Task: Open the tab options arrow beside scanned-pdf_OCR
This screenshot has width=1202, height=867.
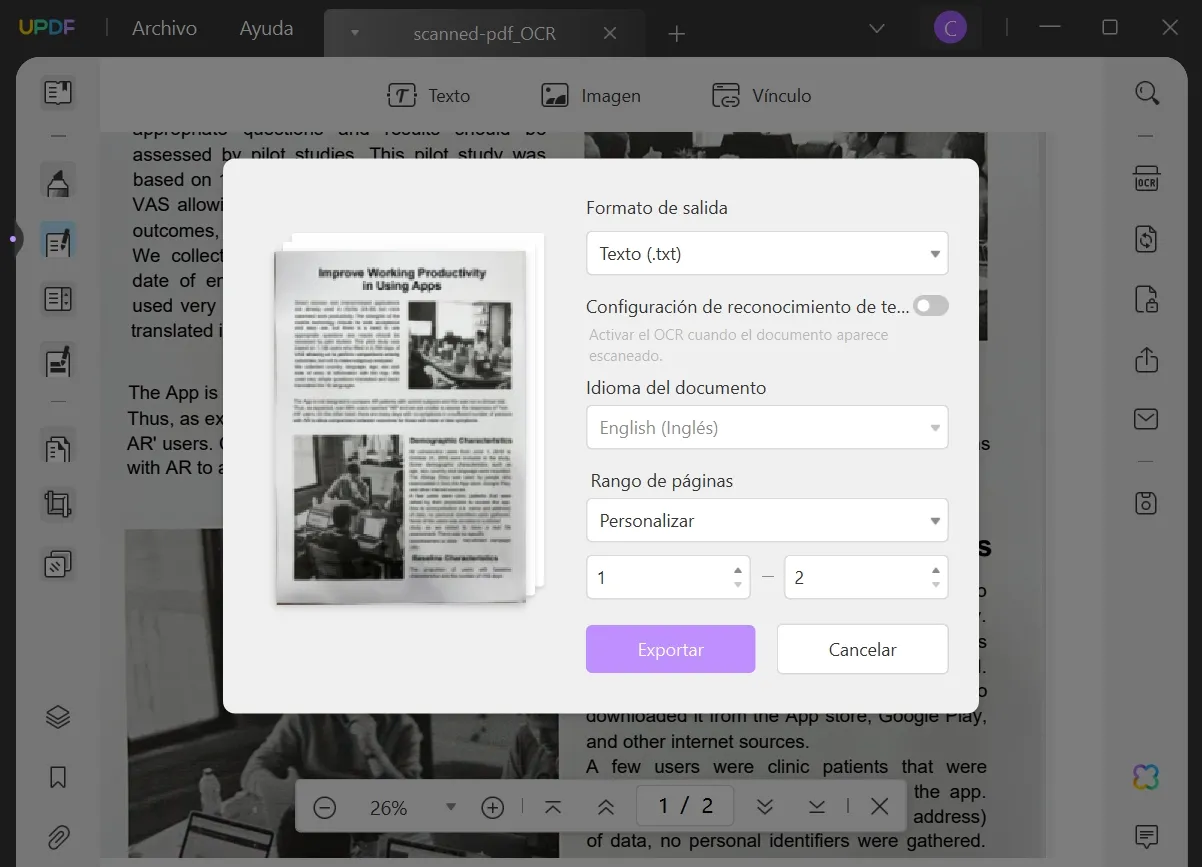Action: click(x=354, y=33)
